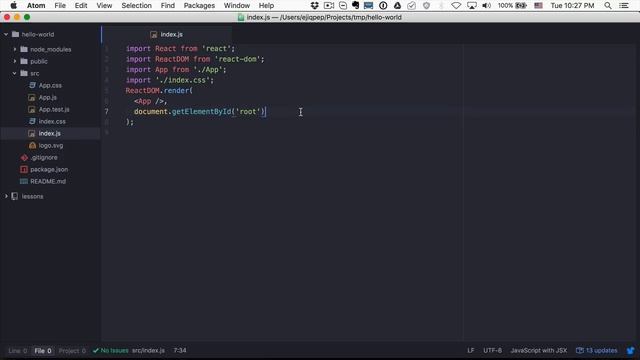Click the linter Line 0 scope
This screenshot has height=360, width=640.
18,351
